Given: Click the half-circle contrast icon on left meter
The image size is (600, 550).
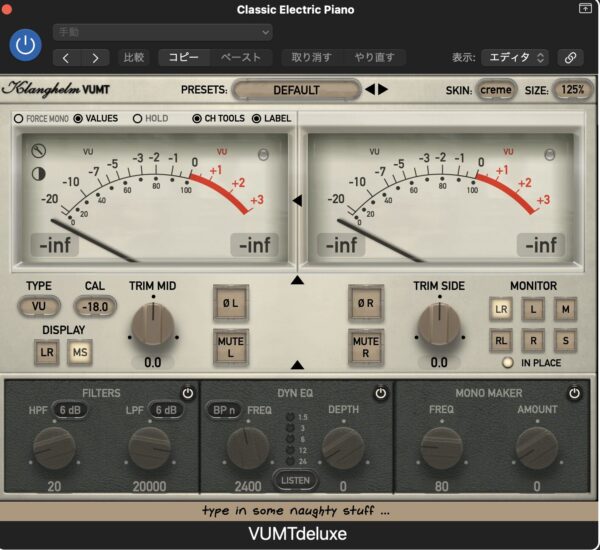Looking at the screenshot, I should (38, 172).
